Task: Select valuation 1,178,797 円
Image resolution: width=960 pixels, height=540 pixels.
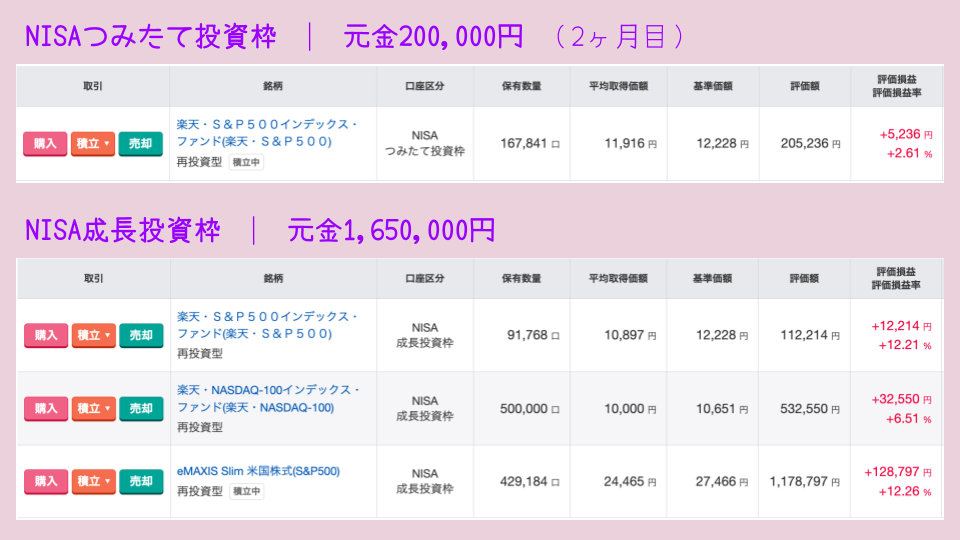Action: (x=805, y=481)
